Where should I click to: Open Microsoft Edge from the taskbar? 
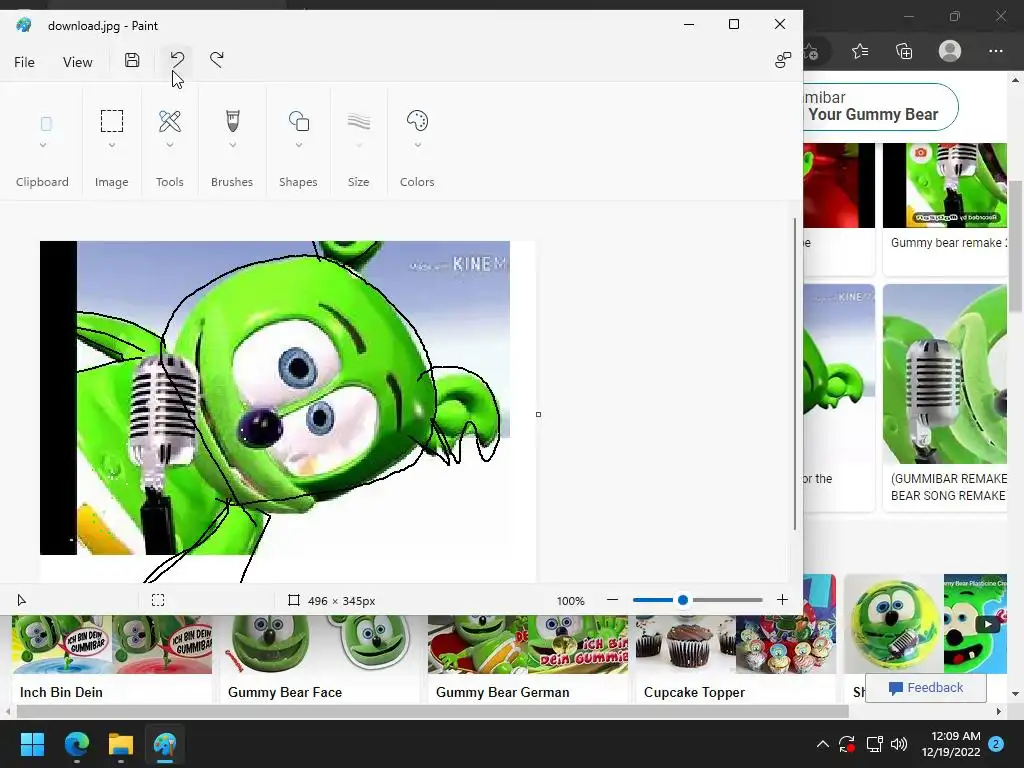click(77, 744)
